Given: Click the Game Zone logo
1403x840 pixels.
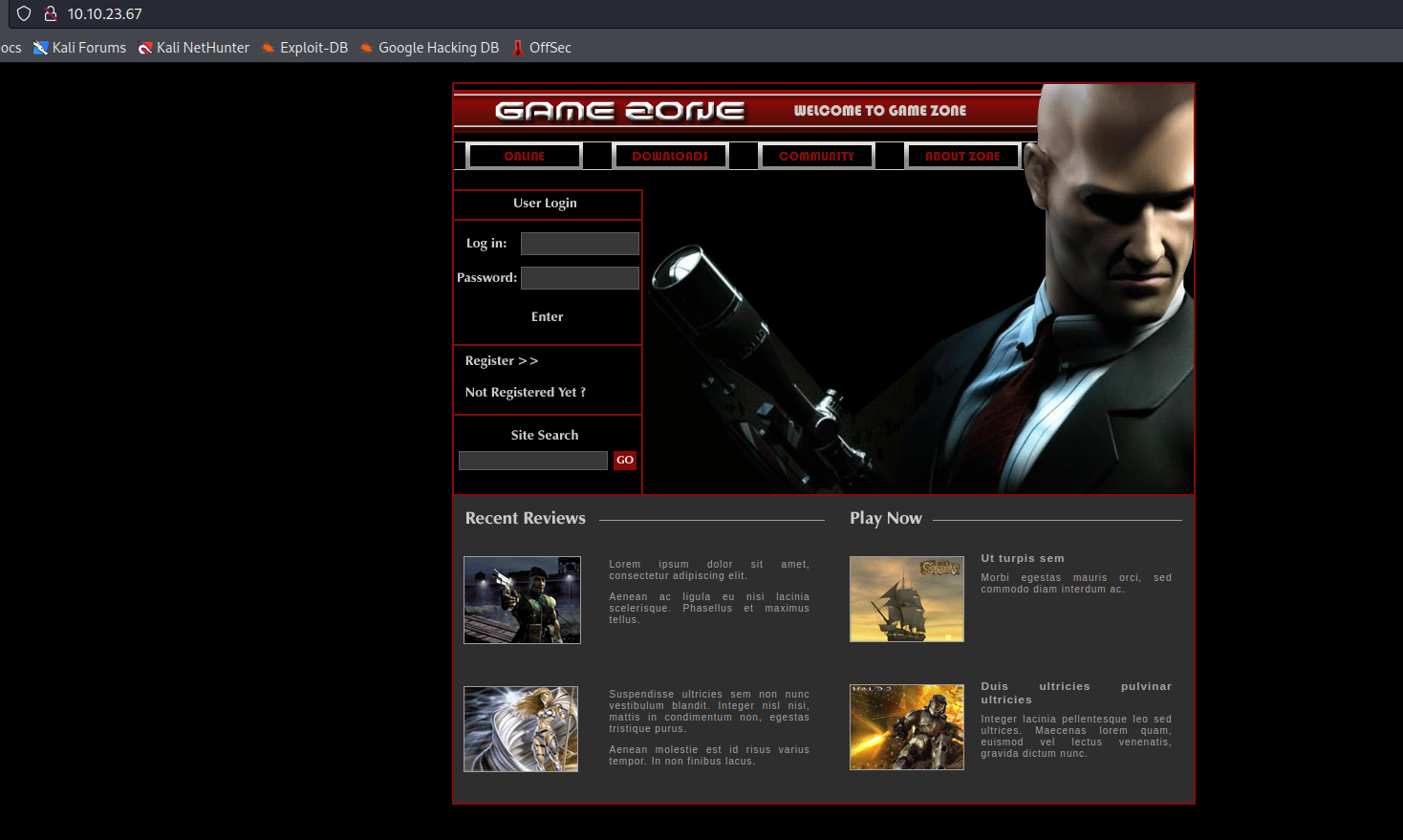Looking at the screenshot, I should 619,111.
